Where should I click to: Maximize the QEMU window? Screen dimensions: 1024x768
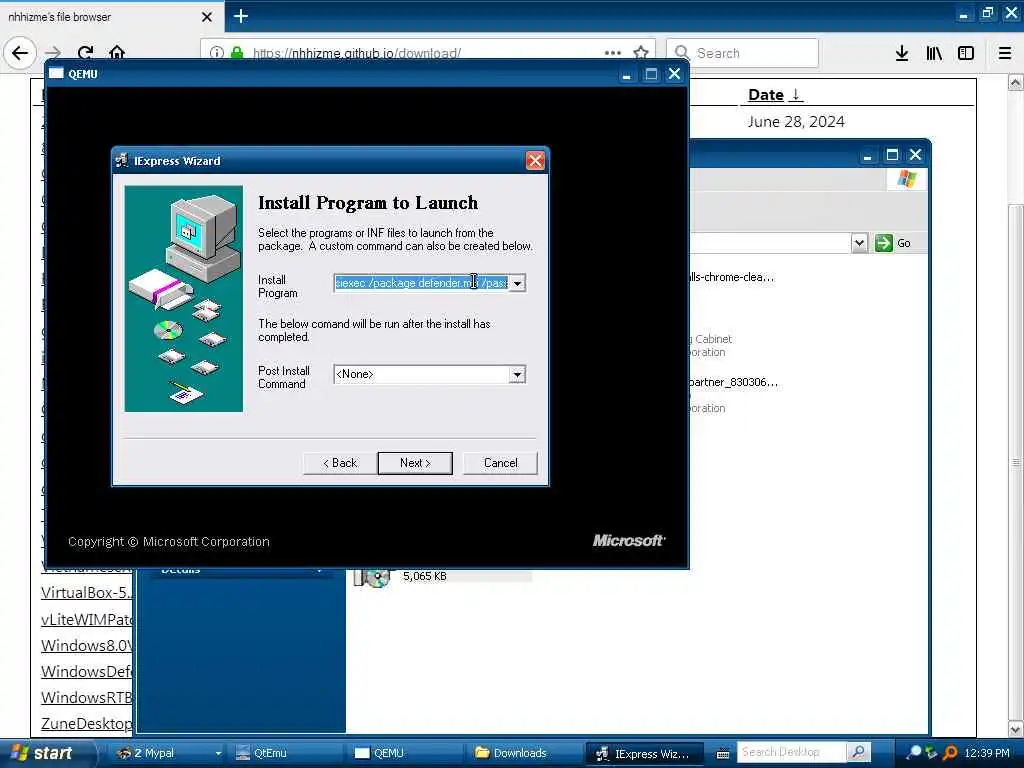click(650, 74)
